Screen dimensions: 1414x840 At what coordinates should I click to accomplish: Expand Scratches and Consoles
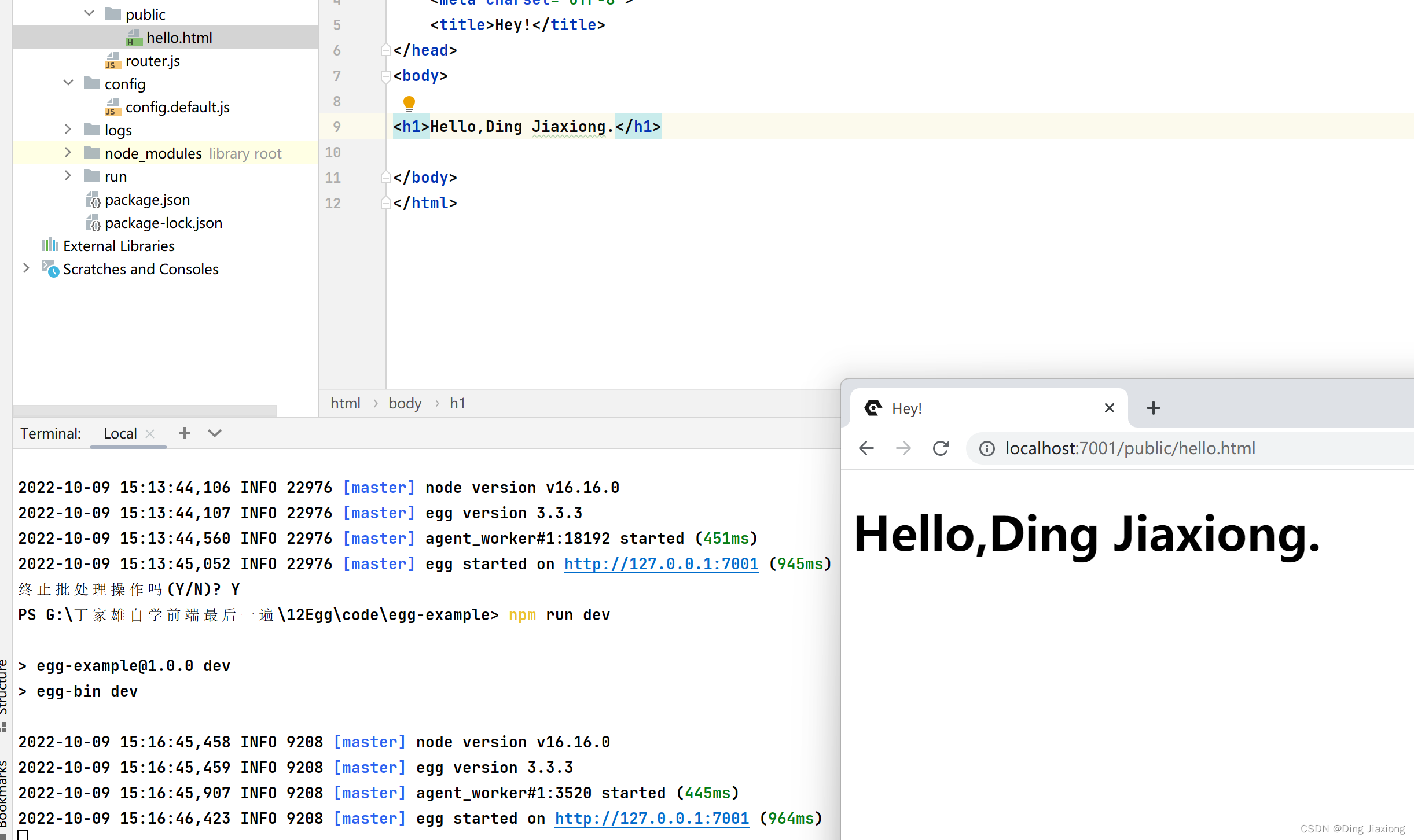[26, 268]
